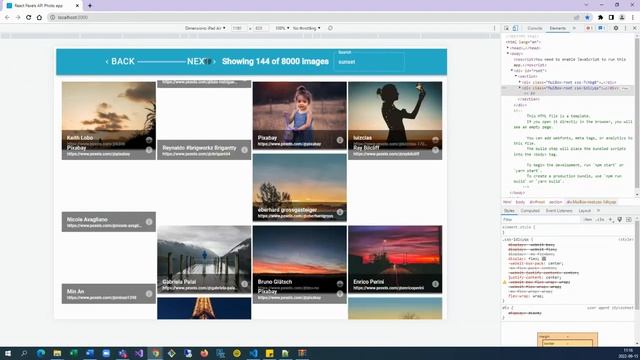
Task: Click info icon on Gabriela Palai card
Action: (244, 284)
